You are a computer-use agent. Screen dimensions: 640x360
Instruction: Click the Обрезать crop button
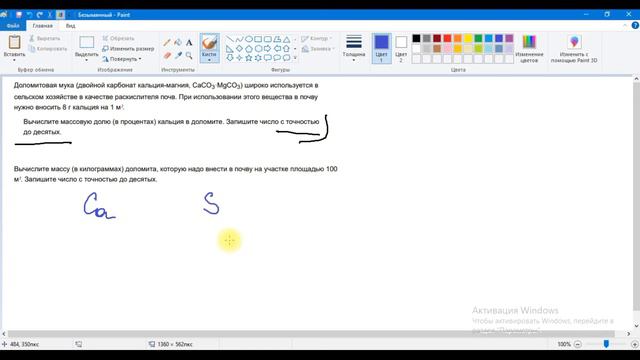coord(118,38)
